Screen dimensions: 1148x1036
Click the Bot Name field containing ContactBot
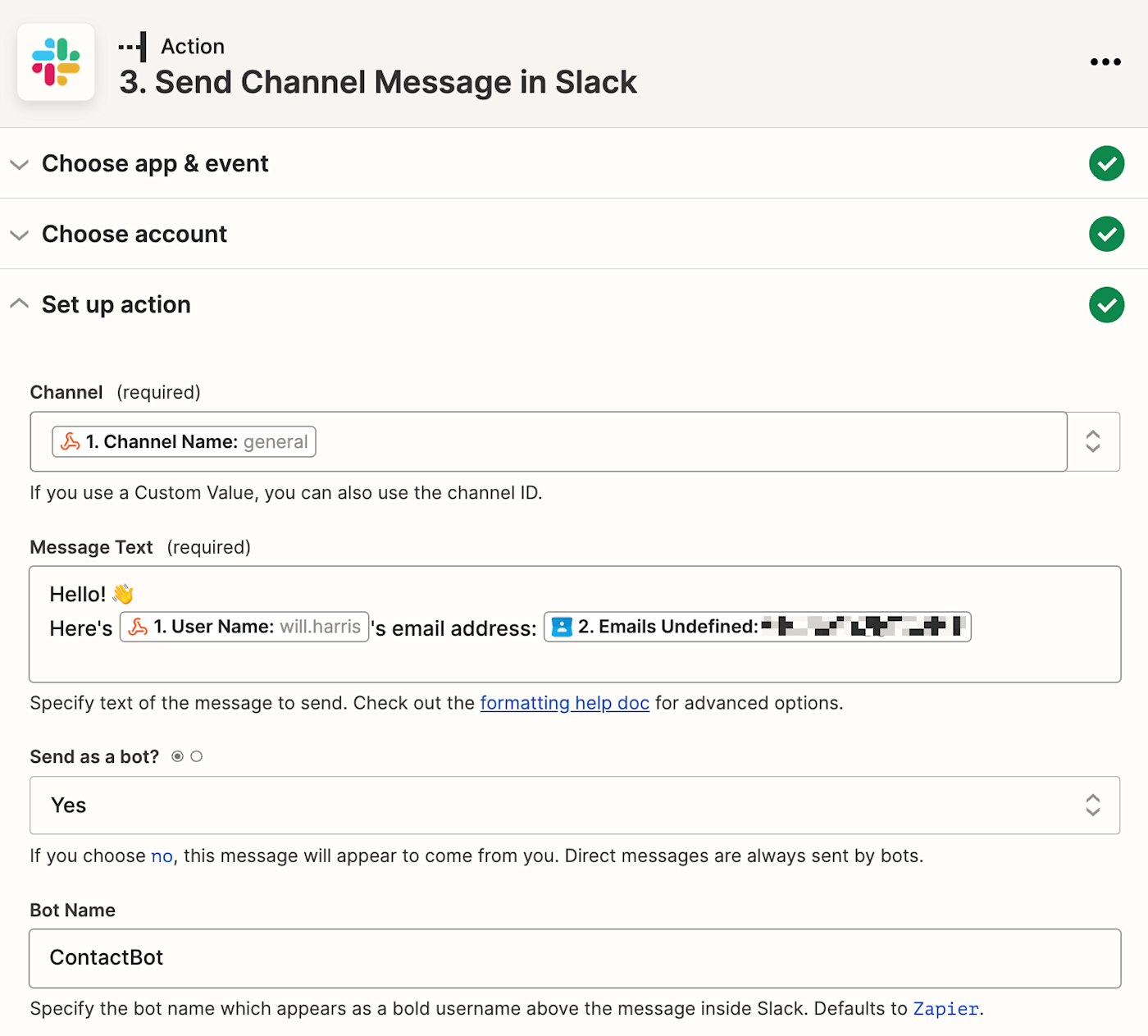coord(575,958)
